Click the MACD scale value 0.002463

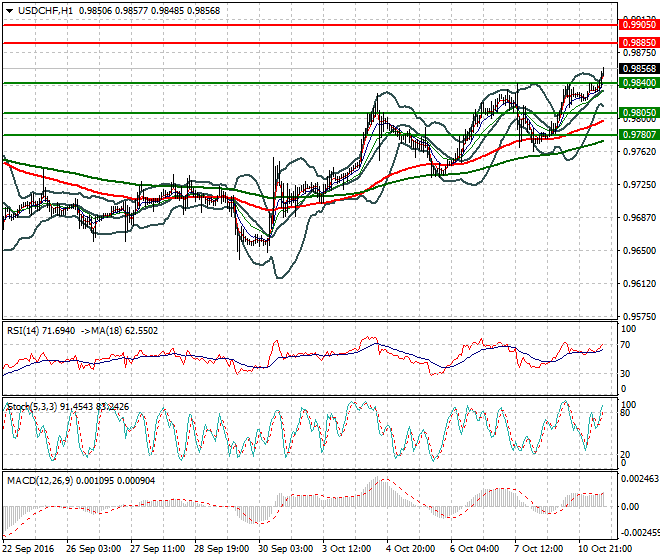[640, 479]
